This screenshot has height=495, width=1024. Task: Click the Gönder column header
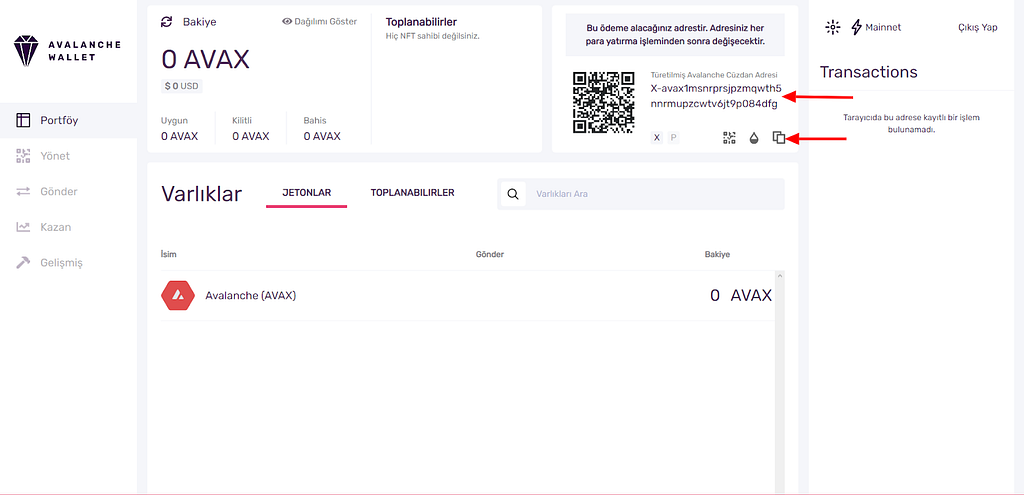[490, 253]
